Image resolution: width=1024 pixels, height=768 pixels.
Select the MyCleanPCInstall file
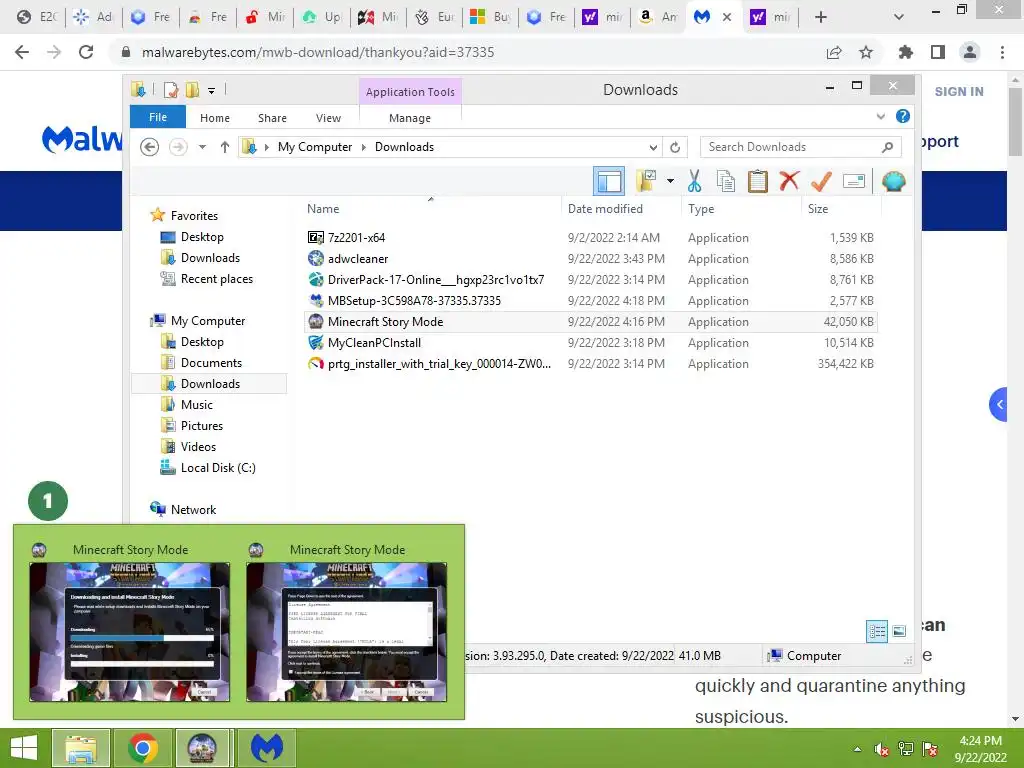(x=374, y=342)
